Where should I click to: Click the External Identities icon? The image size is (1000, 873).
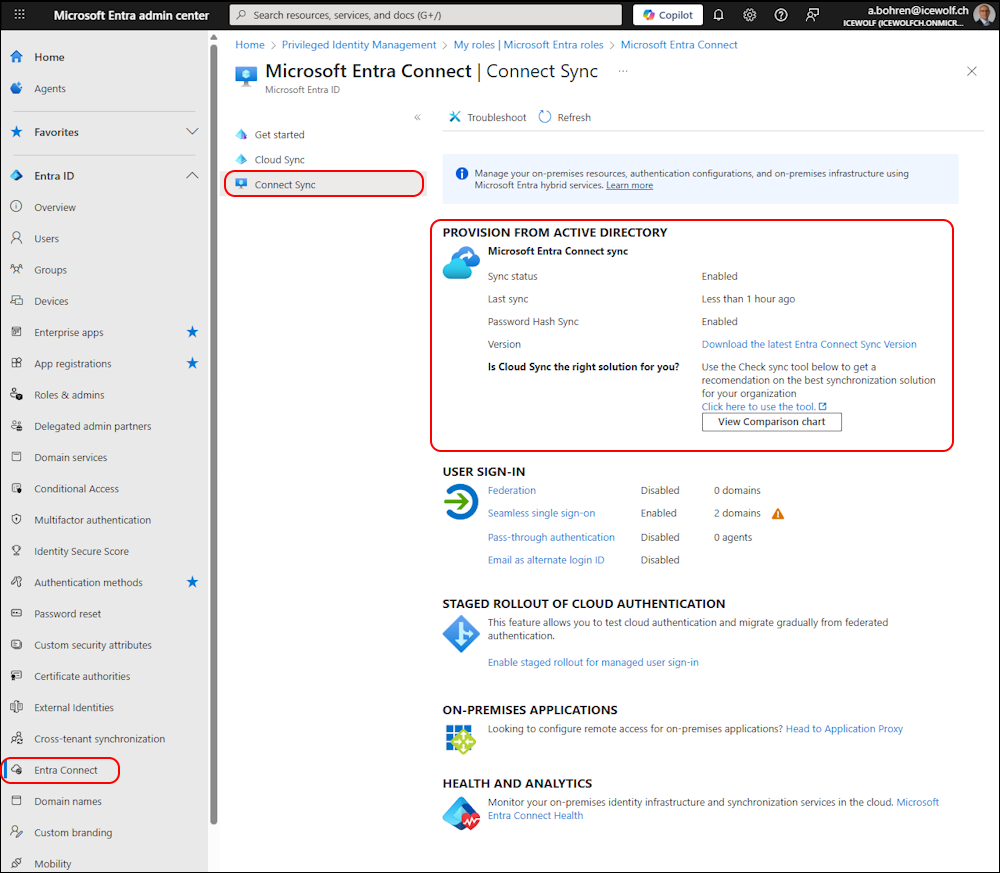17,707
